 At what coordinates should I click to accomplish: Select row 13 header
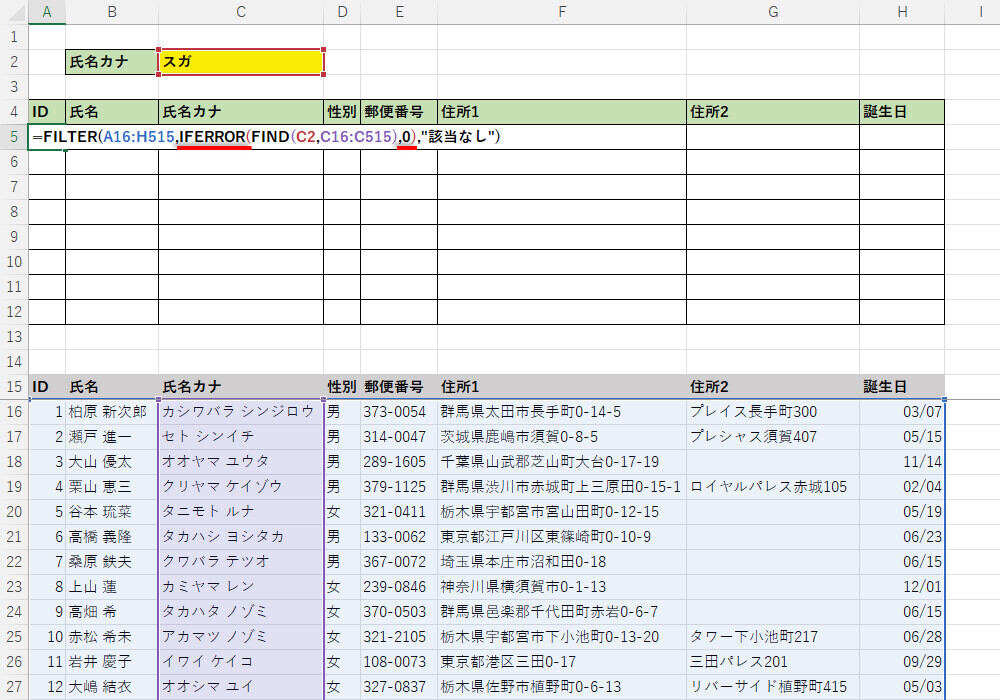point(14,337)
